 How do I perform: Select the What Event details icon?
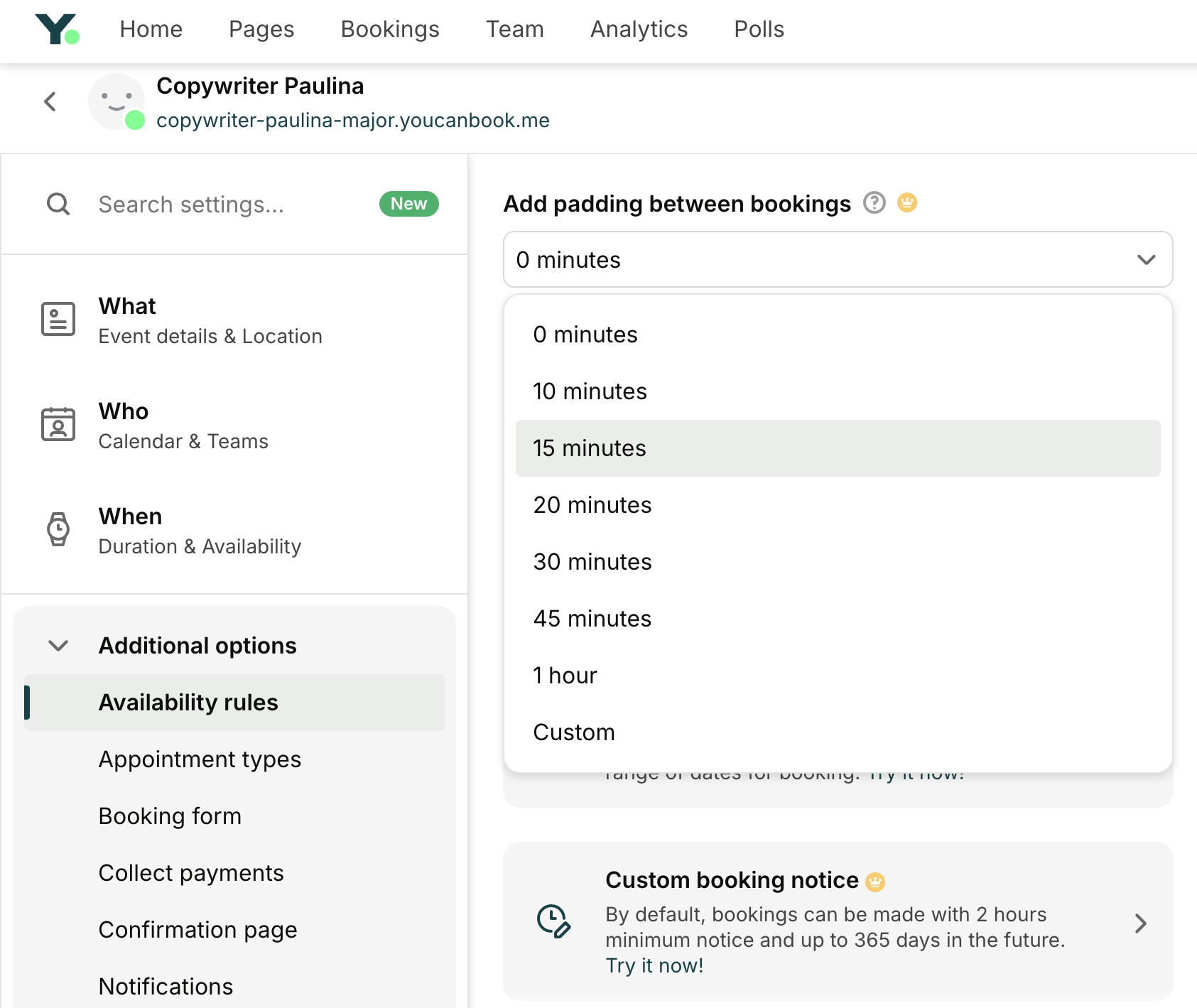tap(58, 319)
